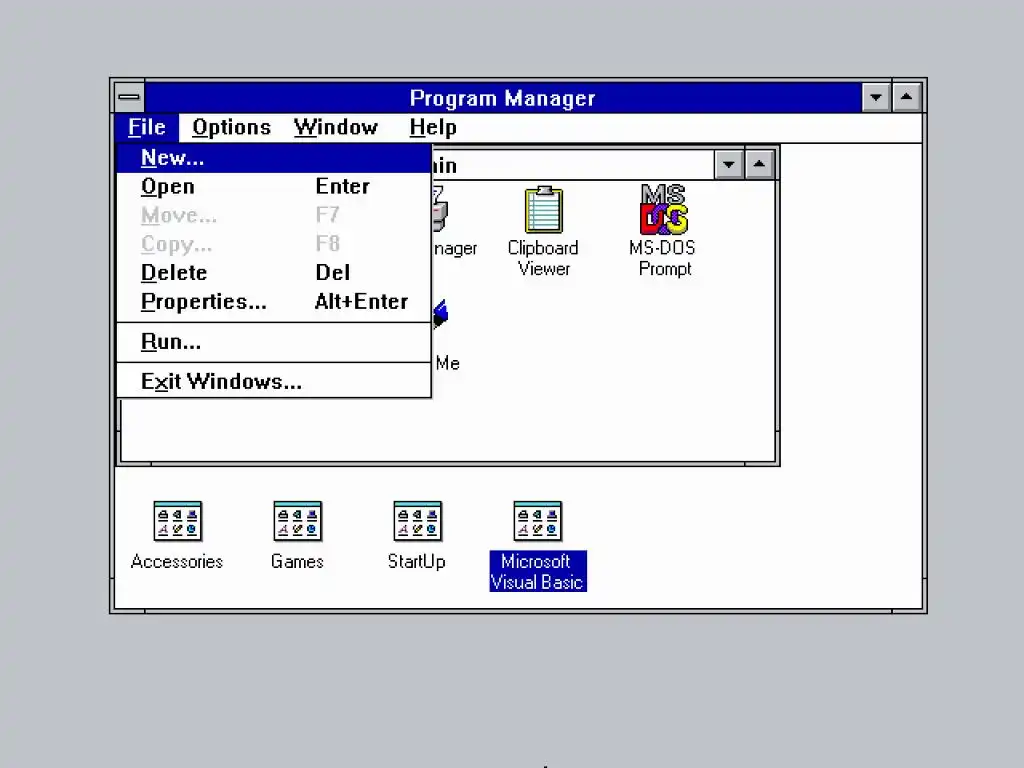This screenshot has width=1024, height=768.
Task: Minimize the Program Manager window
Action: click(876, 98)
